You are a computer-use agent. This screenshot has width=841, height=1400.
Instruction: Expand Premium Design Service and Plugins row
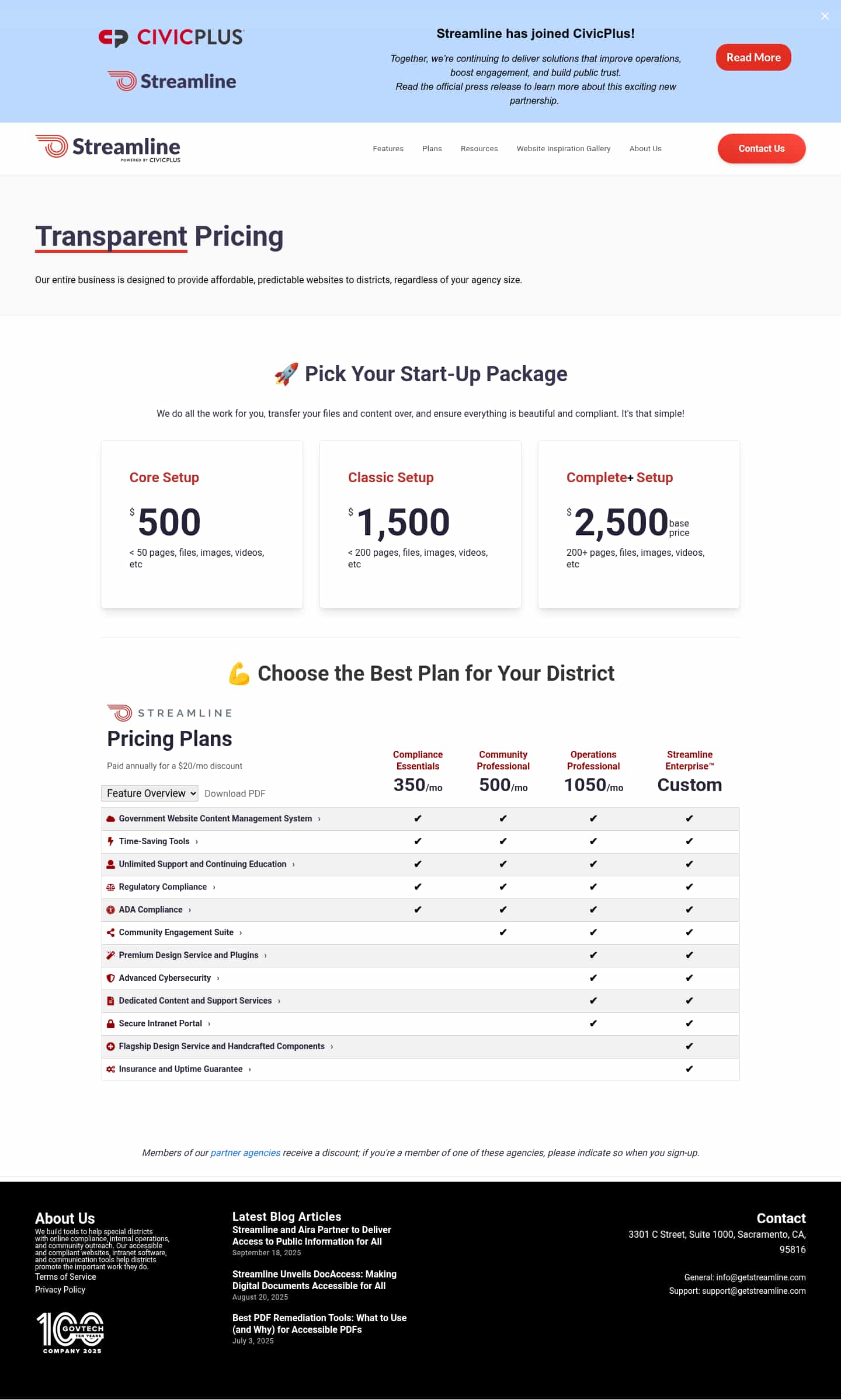click(189, 956)
